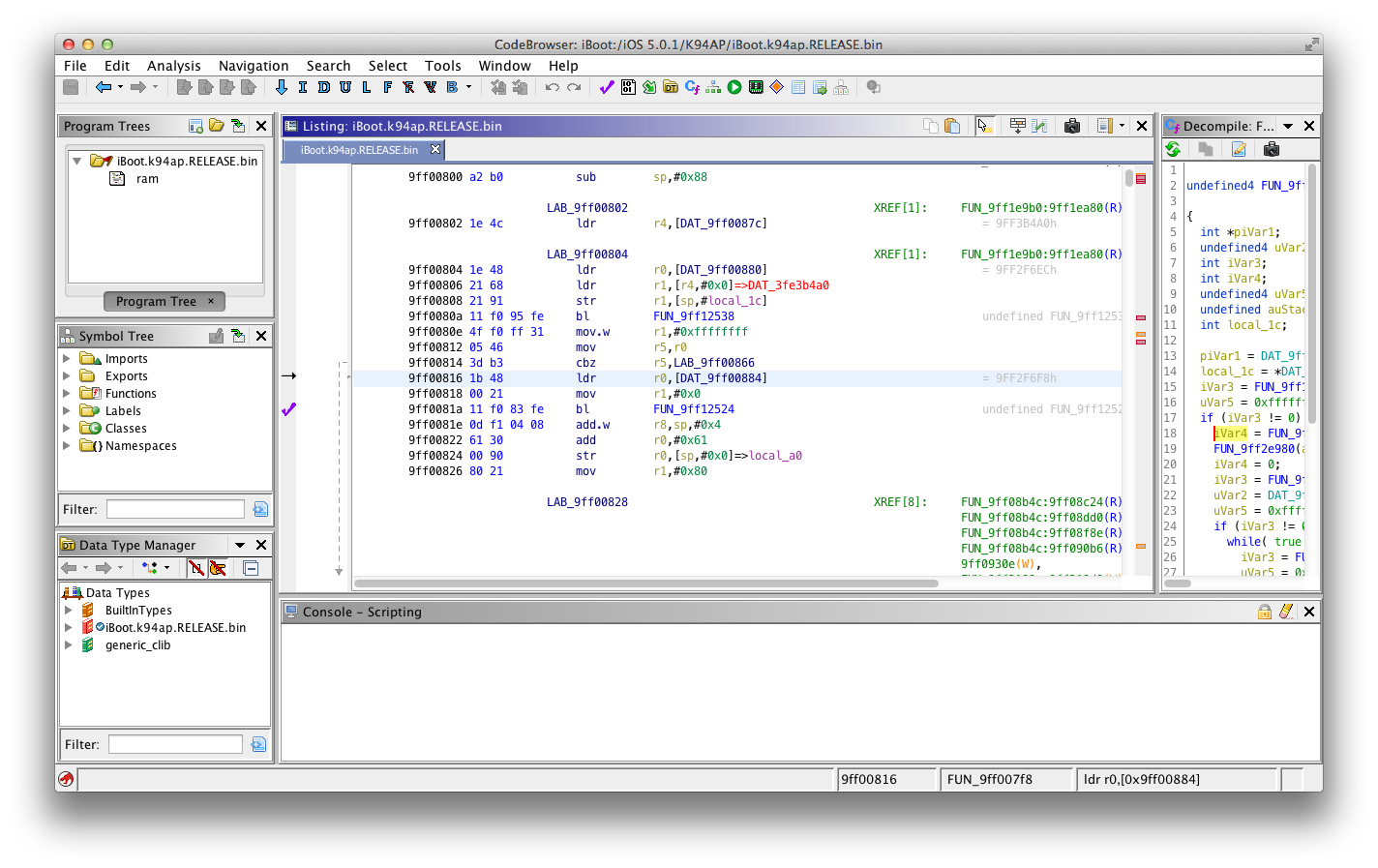
Task: Collapse iBoot.k94ap.RELEASE.bin in Program Trees
Action: point(77,162)
